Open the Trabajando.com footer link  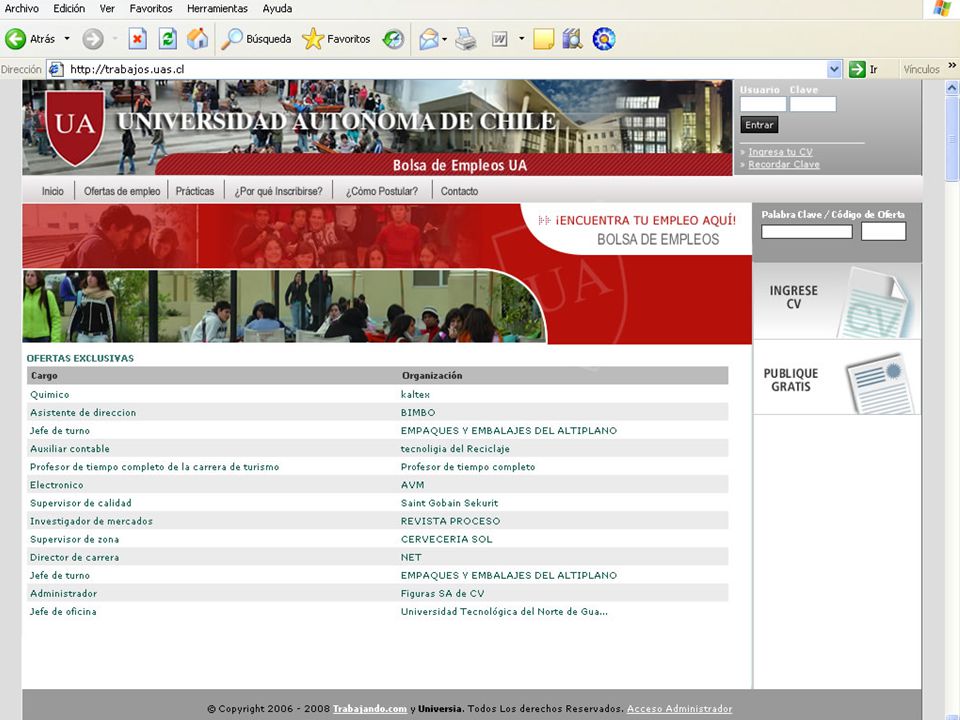370,708
